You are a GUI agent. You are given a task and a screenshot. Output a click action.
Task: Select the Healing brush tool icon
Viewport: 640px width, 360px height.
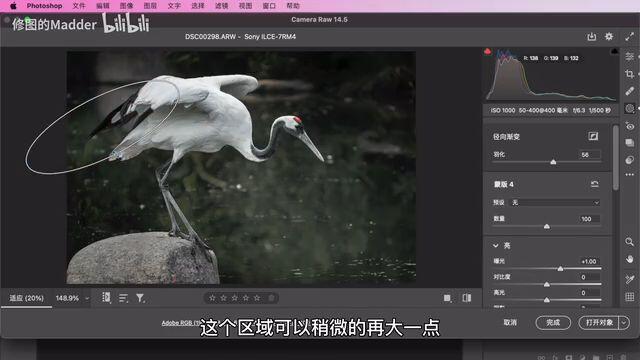[629, 91]
